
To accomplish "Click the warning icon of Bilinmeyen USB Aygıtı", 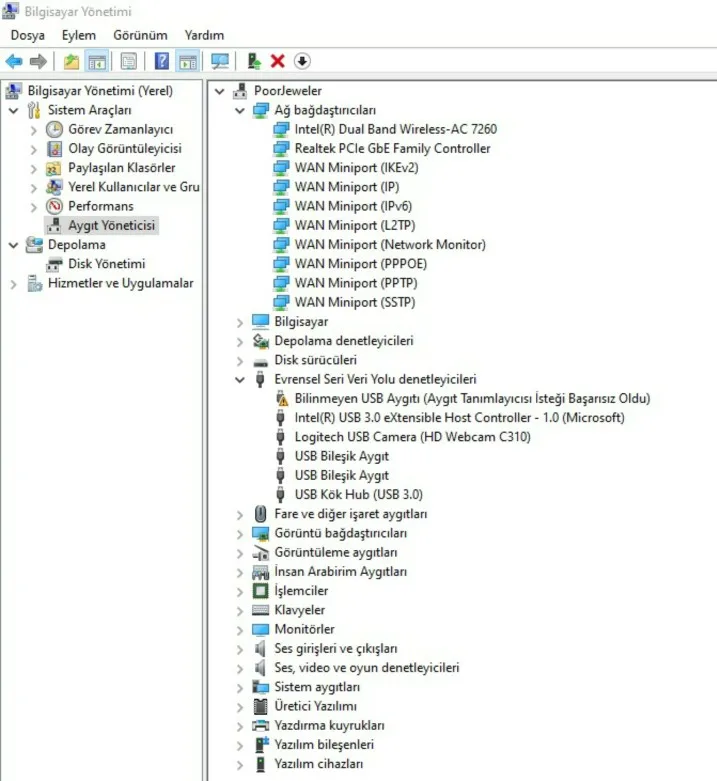I will click(x=281, y=398).
